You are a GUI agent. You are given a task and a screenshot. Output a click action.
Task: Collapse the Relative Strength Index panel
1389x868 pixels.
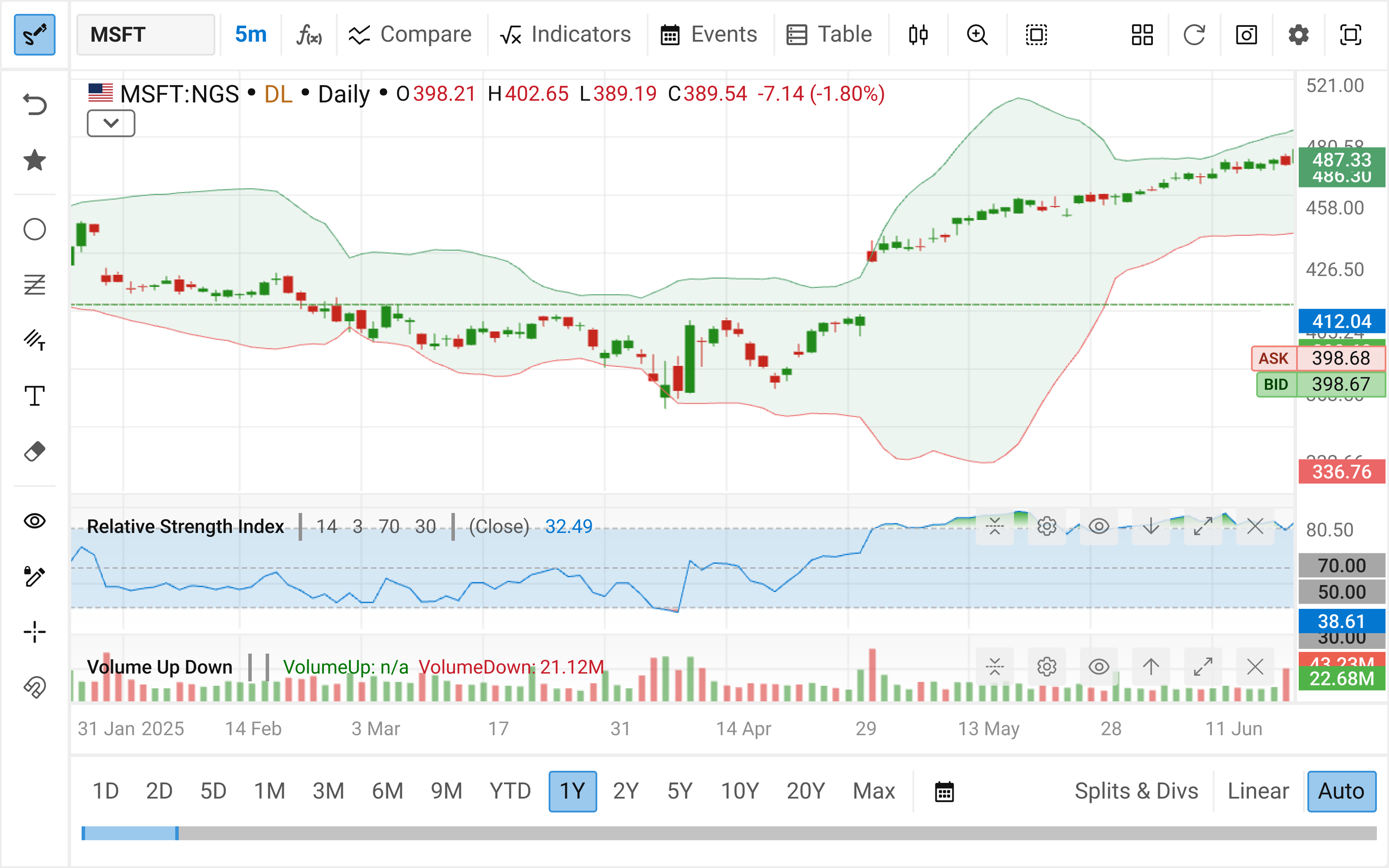[x=995, y=526]
